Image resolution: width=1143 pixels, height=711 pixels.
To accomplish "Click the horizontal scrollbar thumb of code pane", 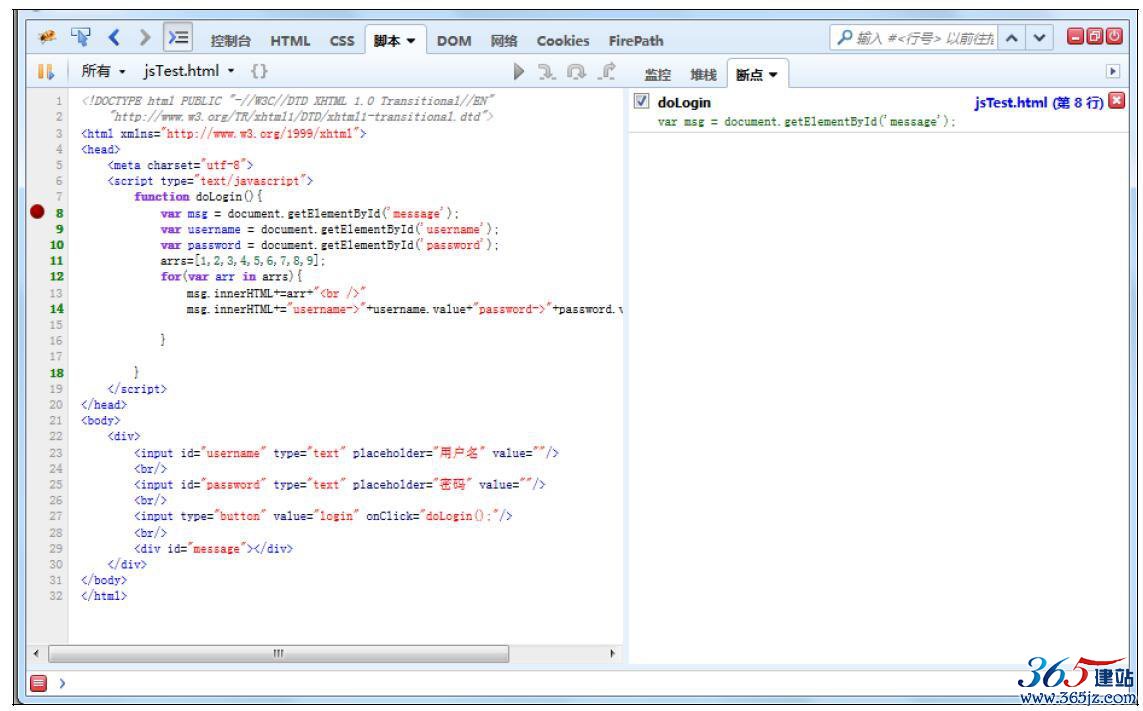I will [279, 653].
